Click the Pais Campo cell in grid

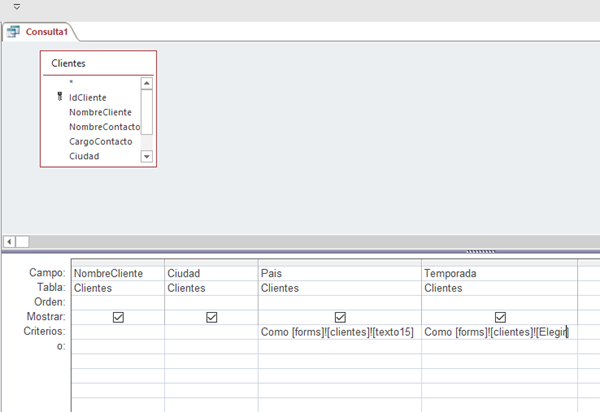340,274
